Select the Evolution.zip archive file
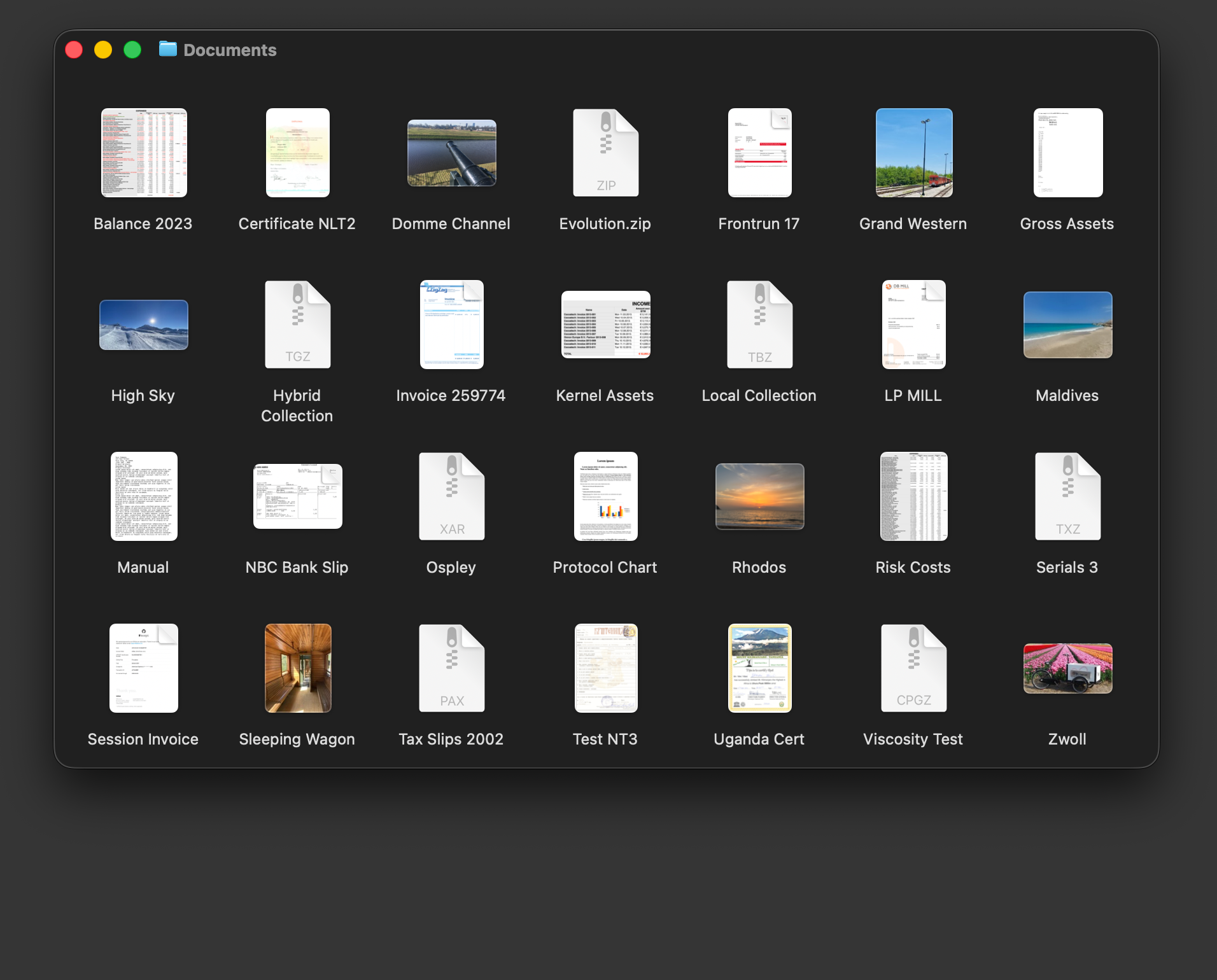 [x=605, y=153]
